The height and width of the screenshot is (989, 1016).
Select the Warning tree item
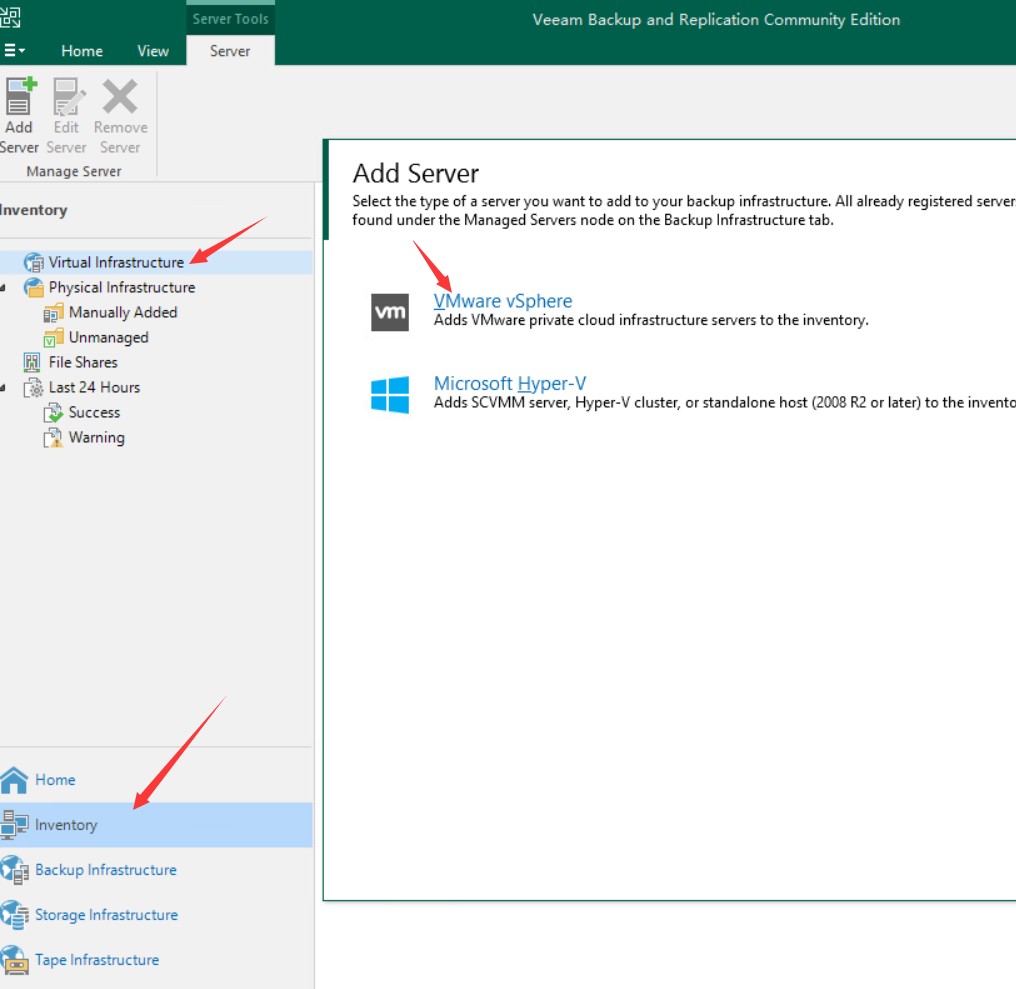[x=97, y=437]
